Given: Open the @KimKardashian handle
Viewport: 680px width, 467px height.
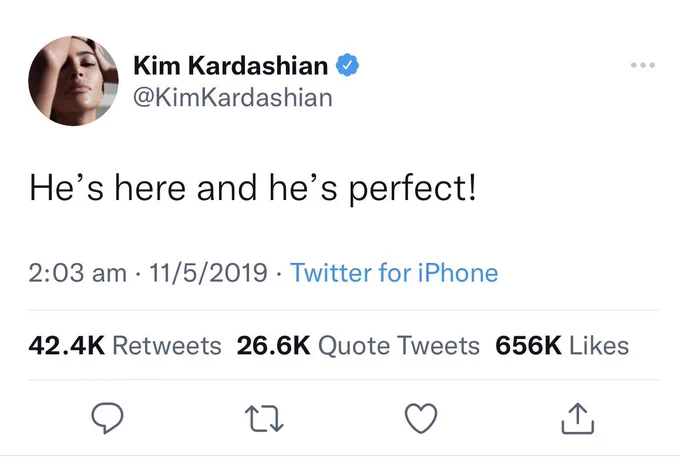Looking at the screenshot, I should (233, 98).
